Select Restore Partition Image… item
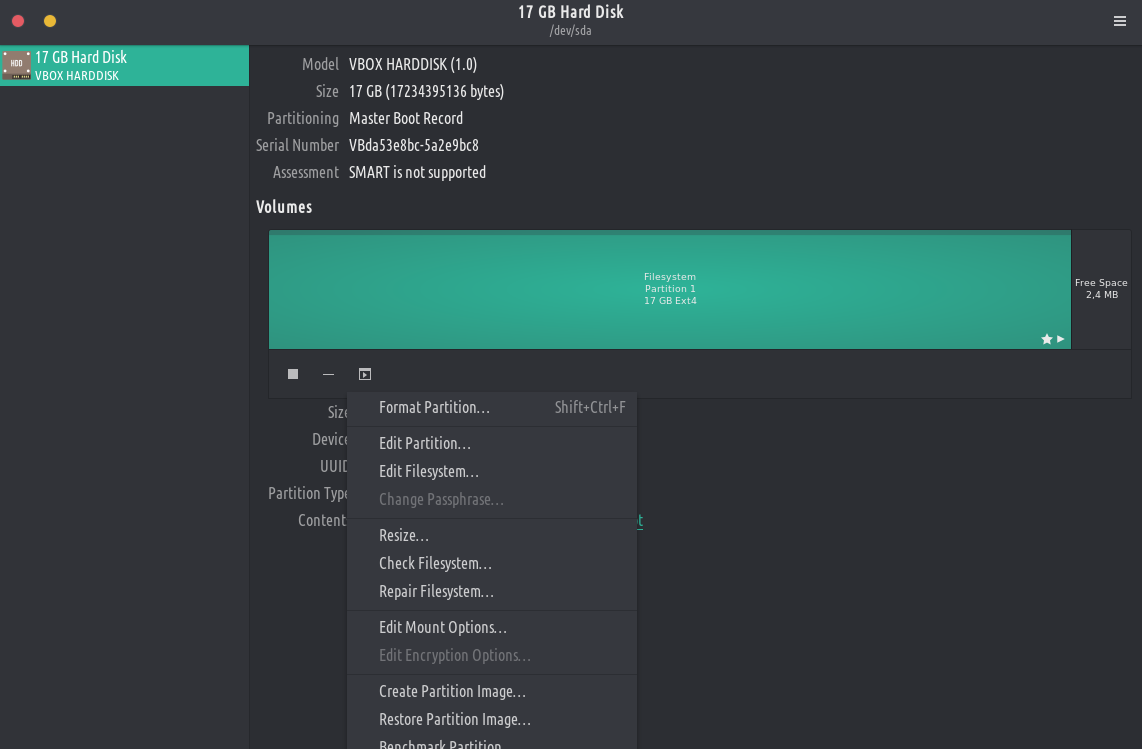This screenshot has width=1142, height=749. (455, 720)
